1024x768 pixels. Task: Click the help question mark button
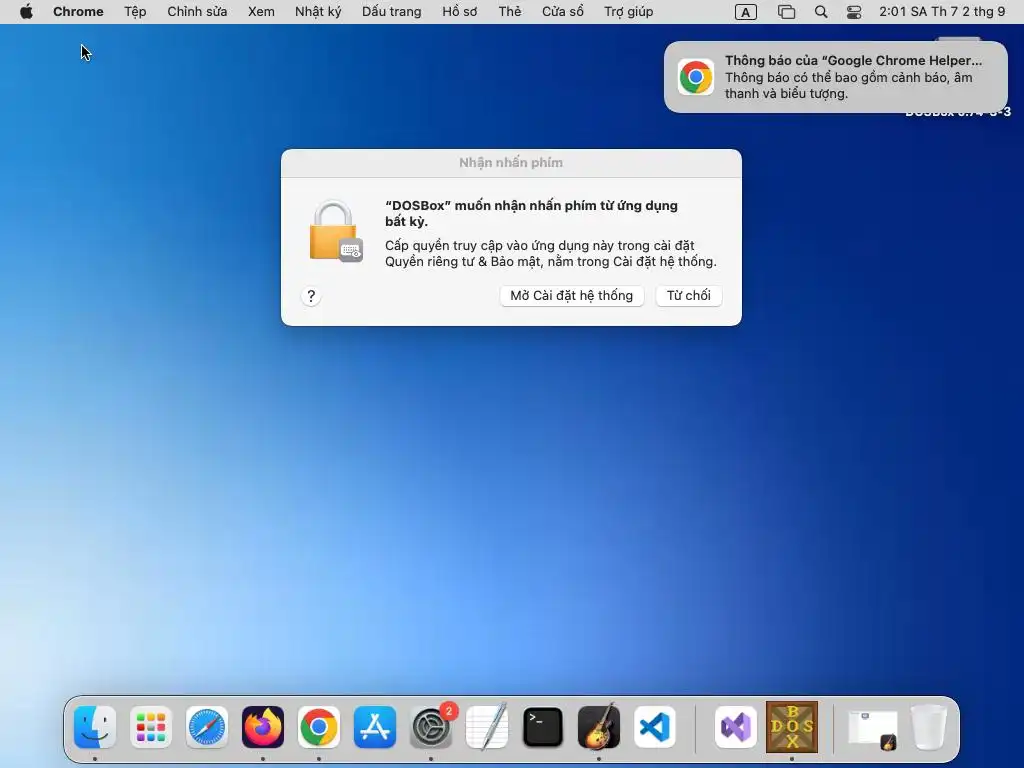coord(311,296)
